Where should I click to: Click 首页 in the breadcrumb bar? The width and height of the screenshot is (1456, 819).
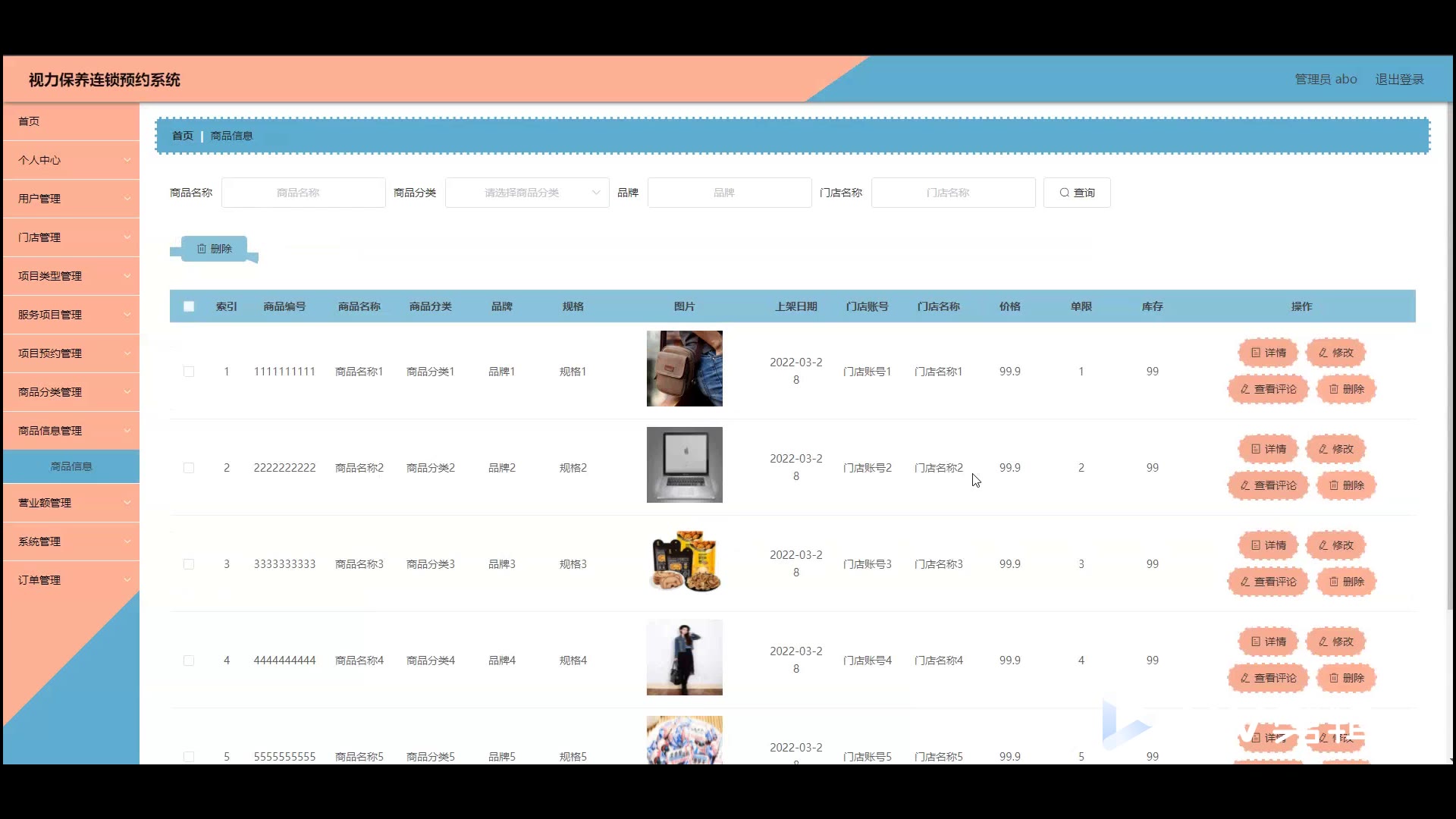(x=182, y=136)
